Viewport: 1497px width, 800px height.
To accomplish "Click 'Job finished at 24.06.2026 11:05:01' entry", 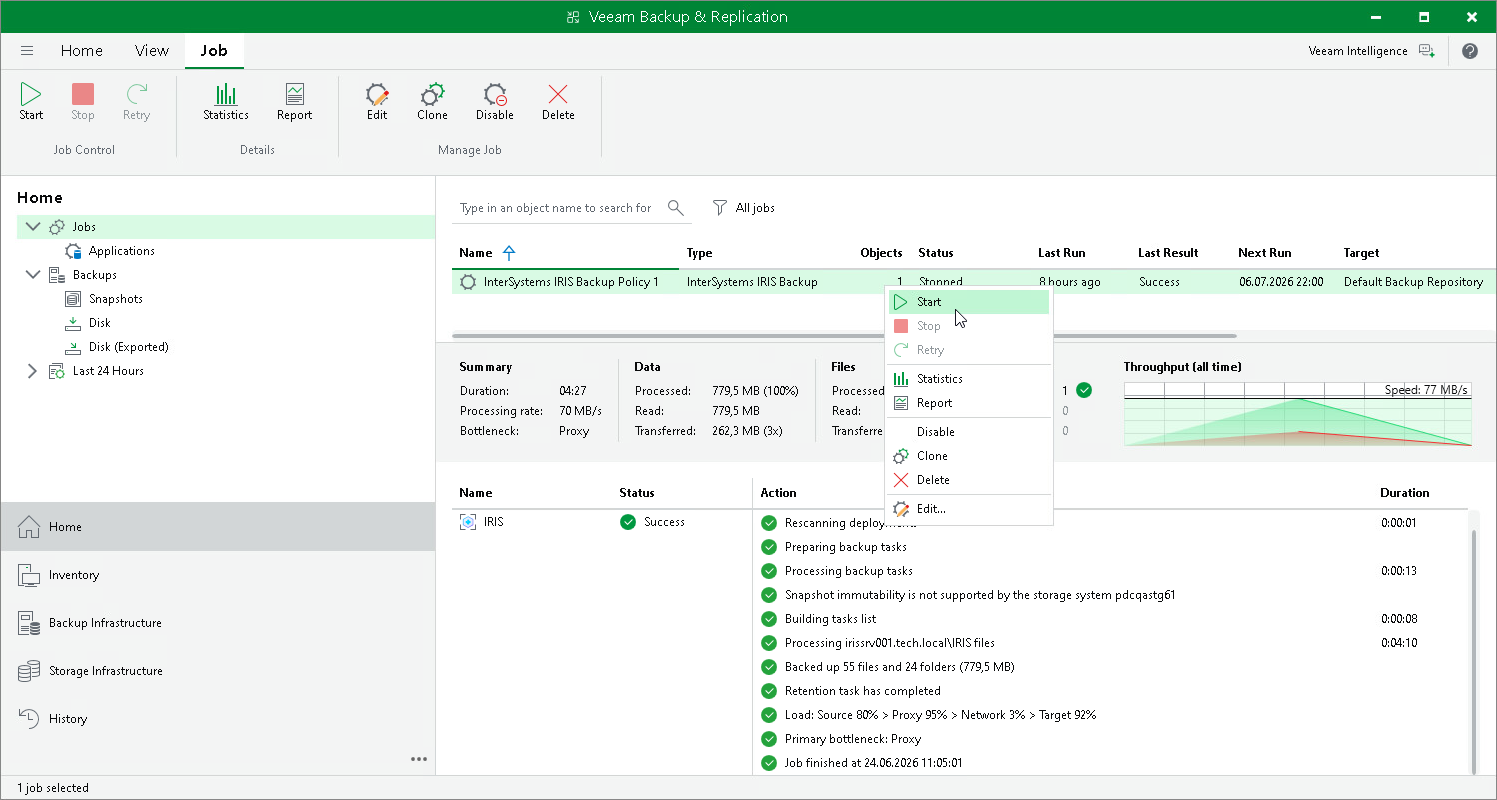I will click(873, 763).
